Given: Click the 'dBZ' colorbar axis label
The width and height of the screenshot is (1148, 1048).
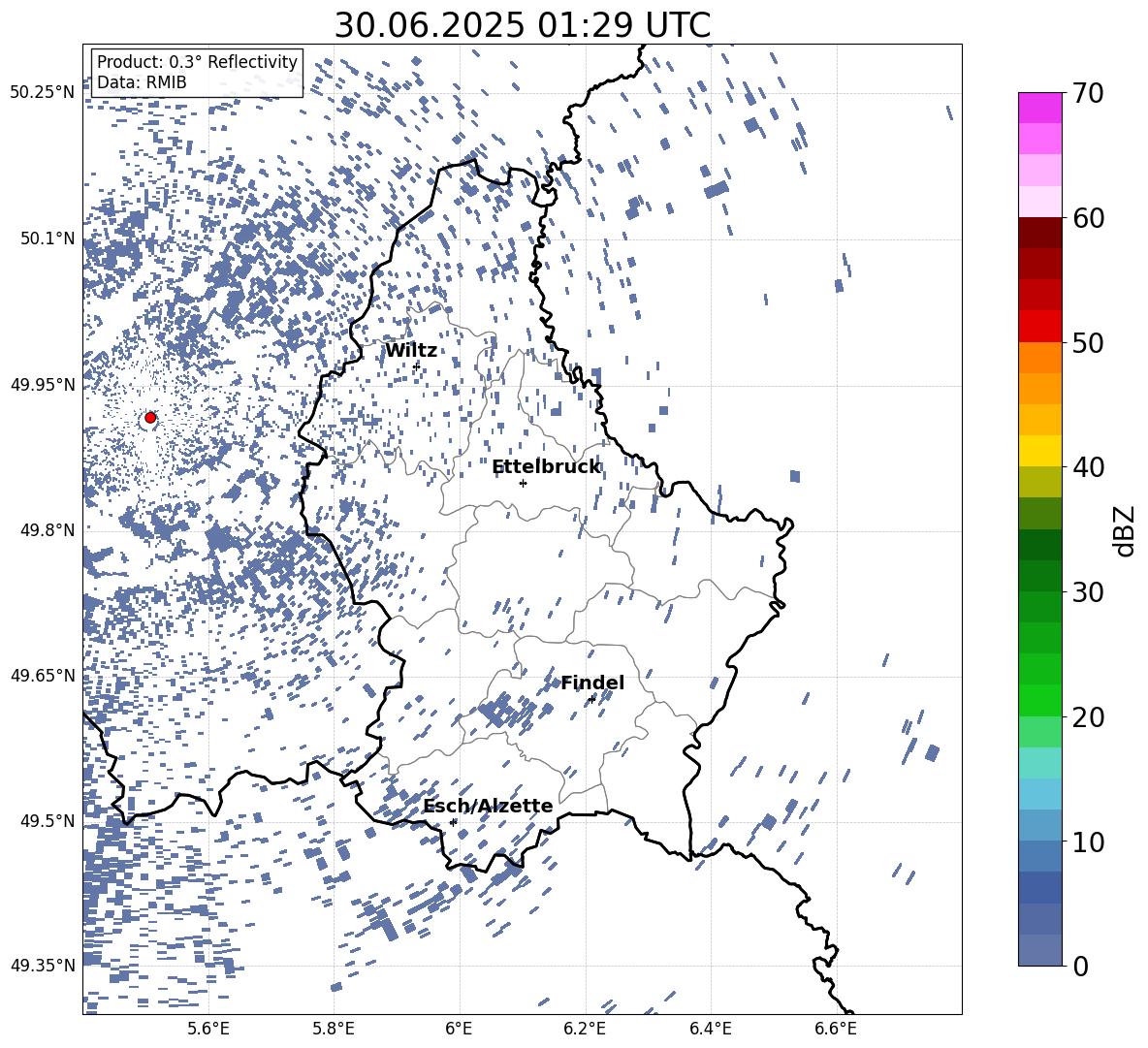Looking at the screenshot, I should coord(1123,530).
